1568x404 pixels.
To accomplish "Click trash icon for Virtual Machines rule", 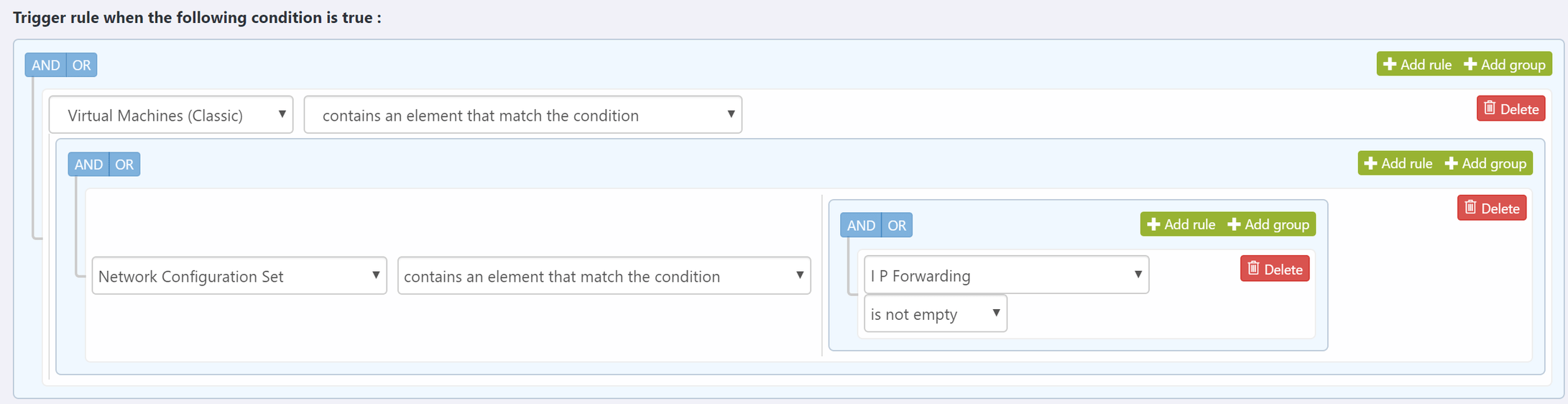I will [x=1490, y=109].
